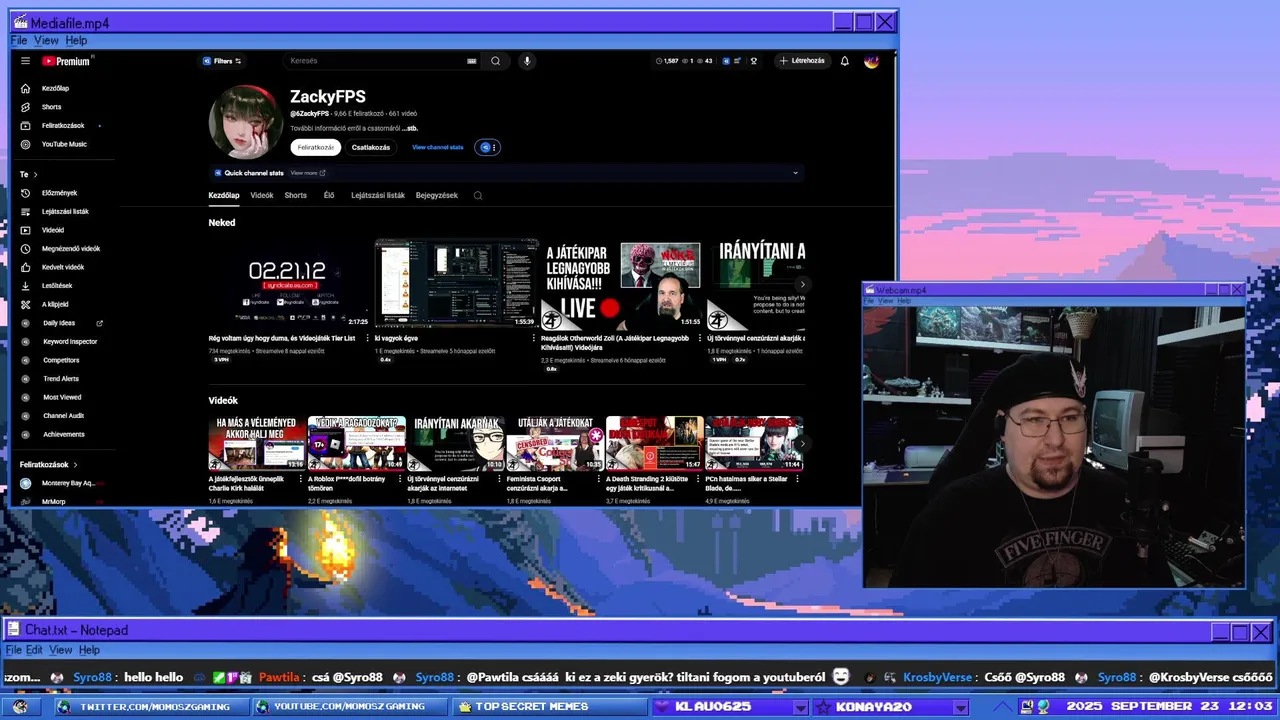This screenshot has height=720, width=1280.
Task: Open Feliratkozások in the left sidebar
Action: pos(62,126)
